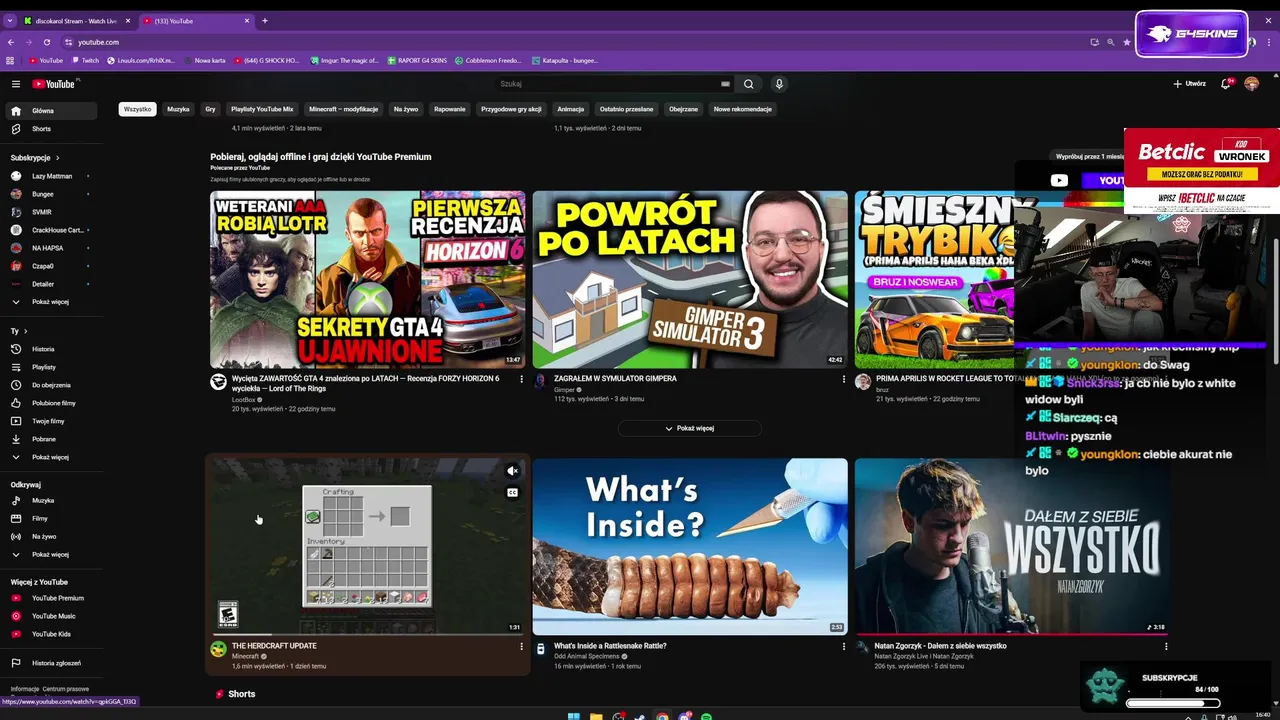
Task: Open Playlisty in the sidebar
Action: point(52,367)
